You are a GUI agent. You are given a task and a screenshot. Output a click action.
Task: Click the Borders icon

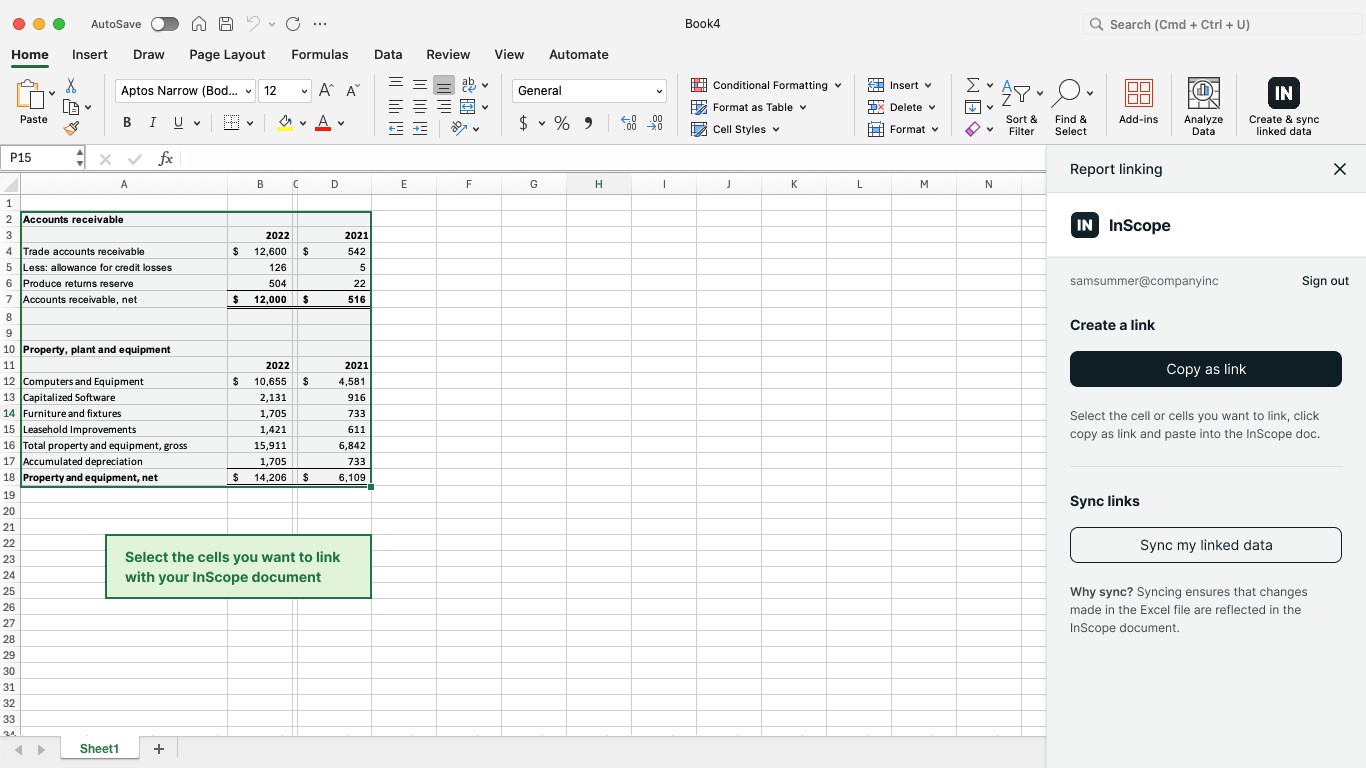[x=231, y=123]
